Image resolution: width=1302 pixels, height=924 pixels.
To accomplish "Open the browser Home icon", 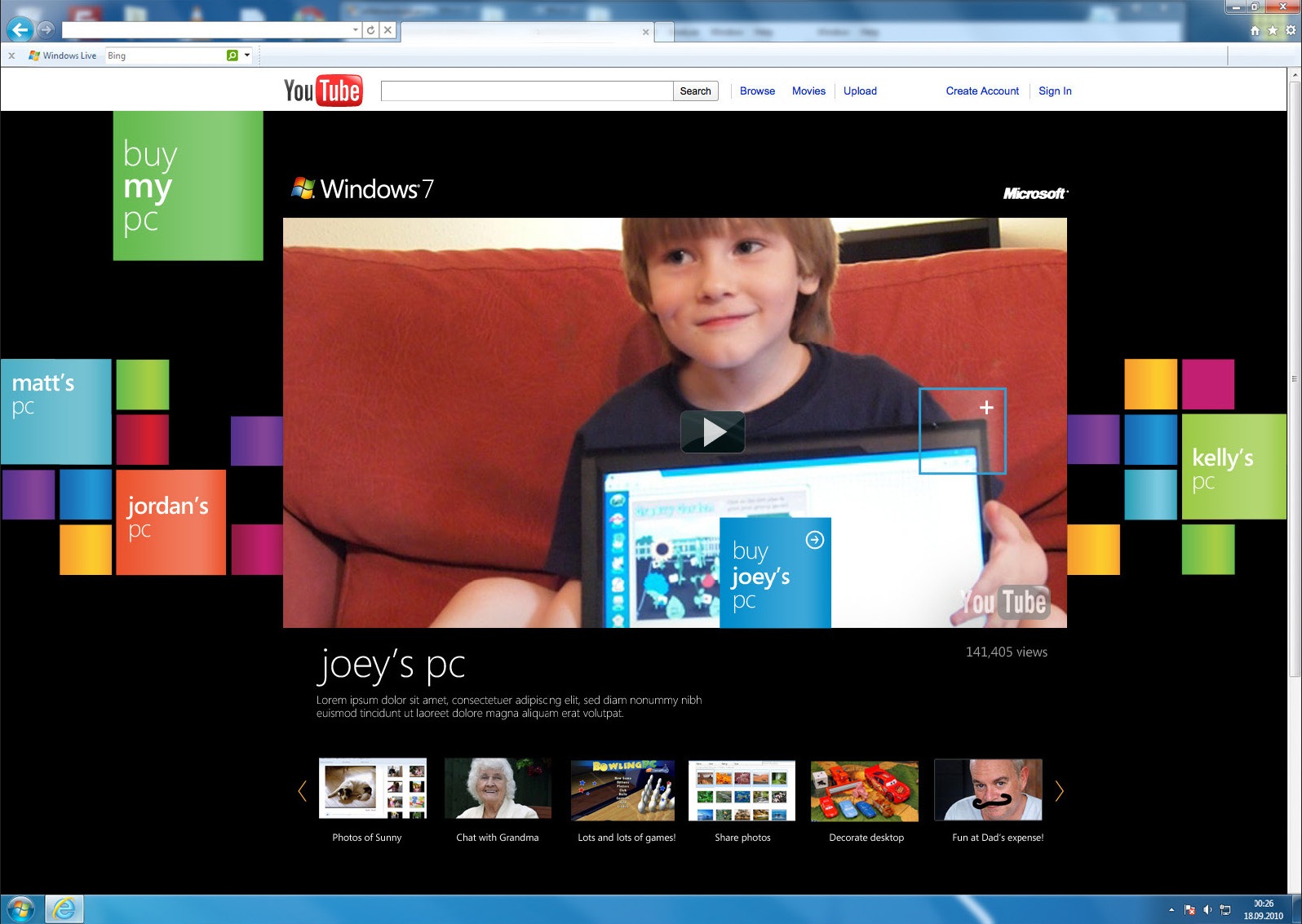I will pyautogui.click(x=1255, y=30).
